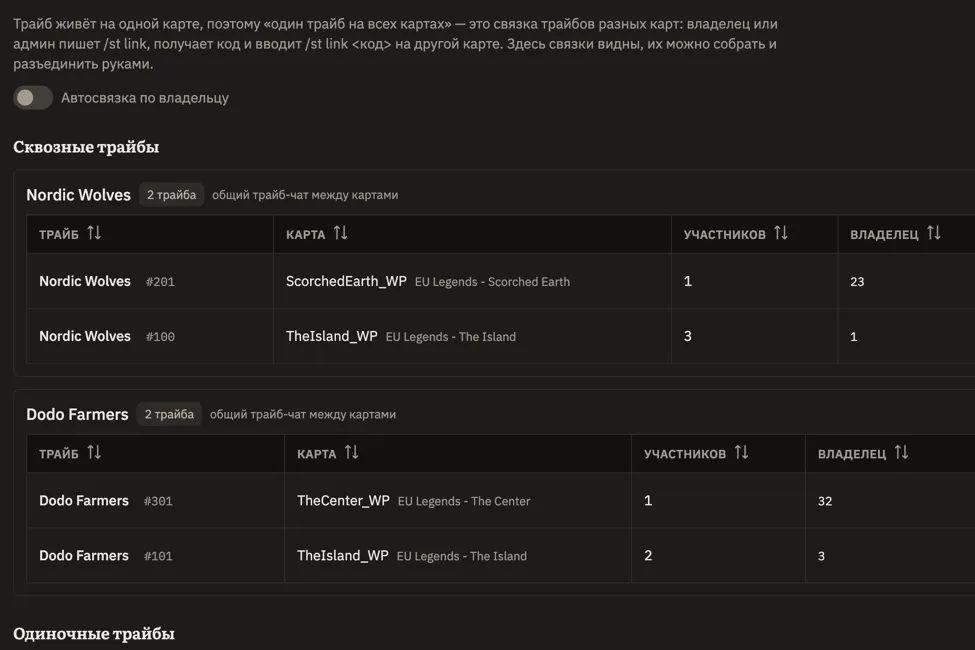Sort Nordic Wolves table by Трайб icon

(x=94, y=233)
